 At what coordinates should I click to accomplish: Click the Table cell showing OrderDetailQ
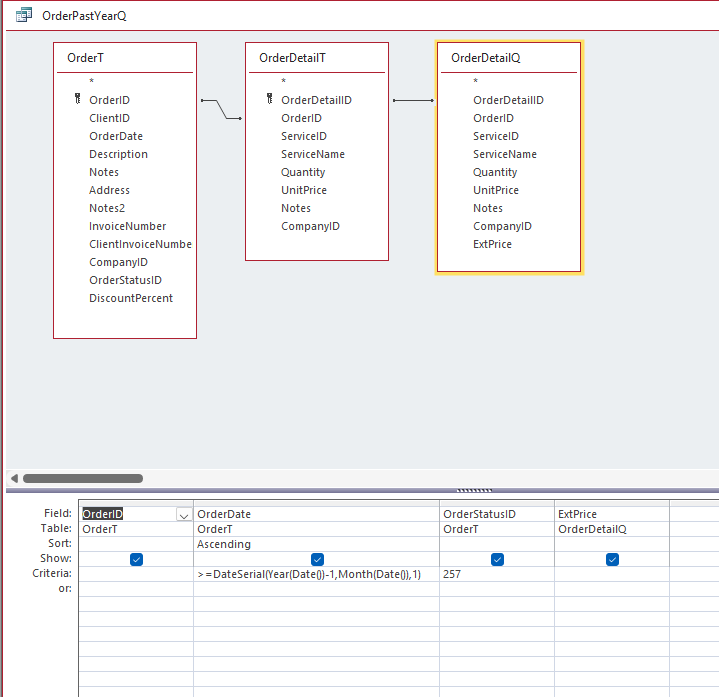coord(612,529)
